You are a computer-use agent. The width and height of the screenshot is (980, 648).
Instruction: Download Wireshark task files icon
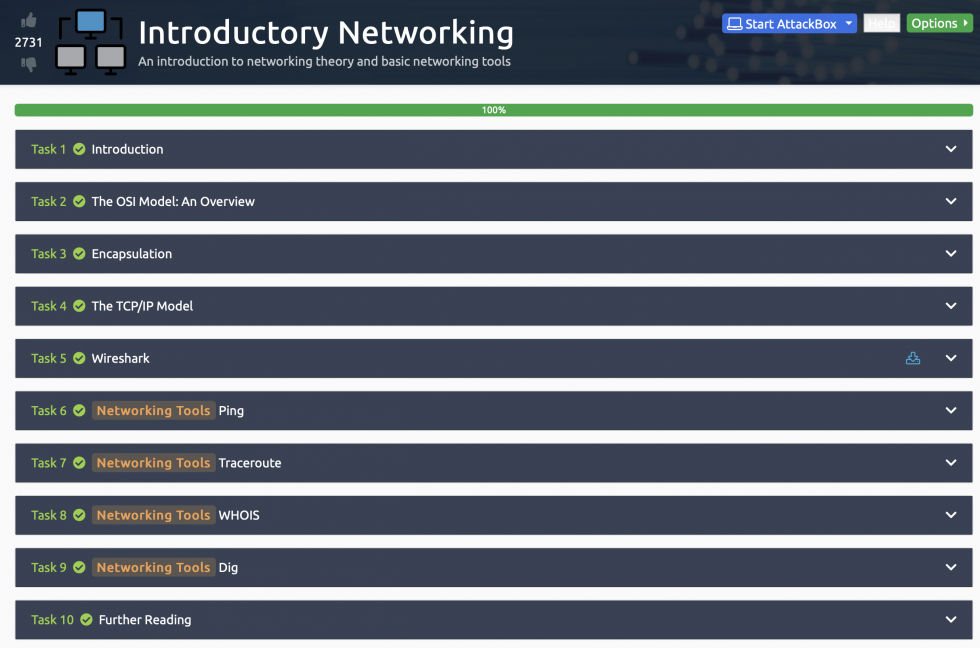(x=912, y=358)
